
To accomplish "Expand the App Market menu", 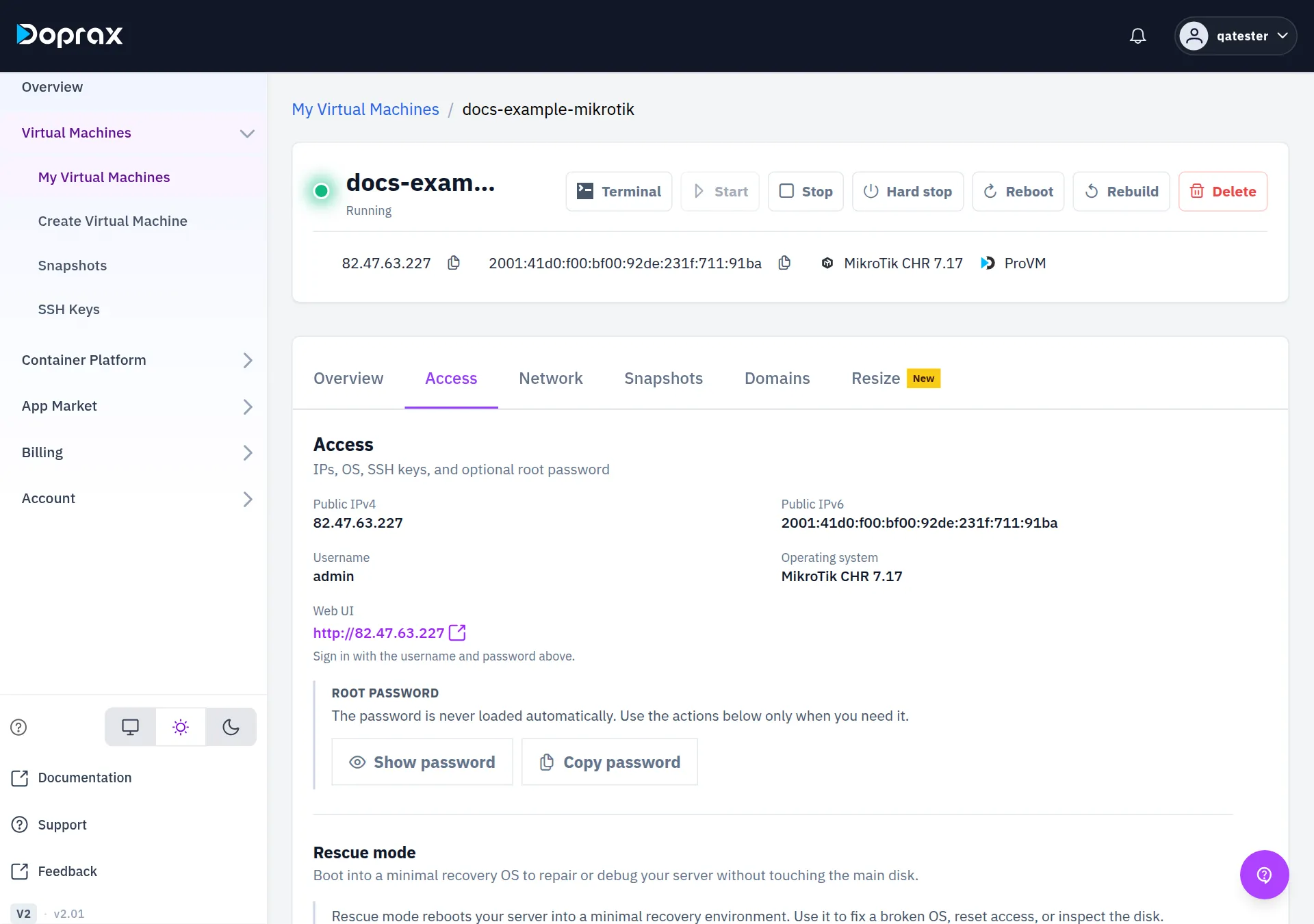I will point(248,407).
